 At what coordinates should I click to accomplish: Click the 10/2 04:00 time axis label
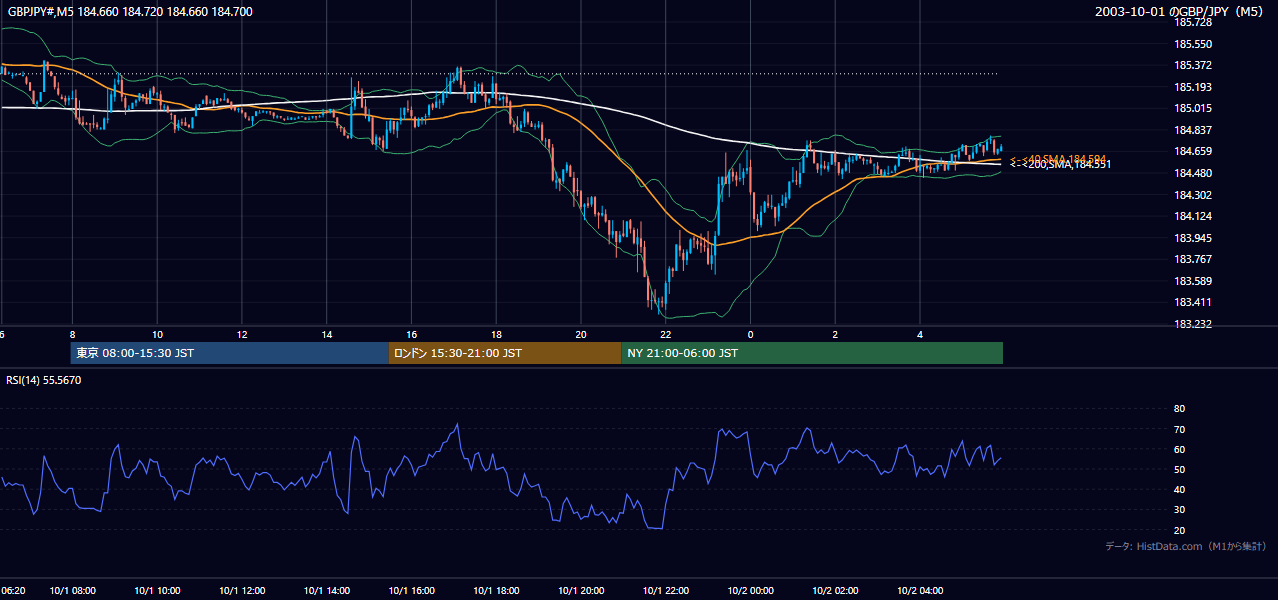(921, 591)
